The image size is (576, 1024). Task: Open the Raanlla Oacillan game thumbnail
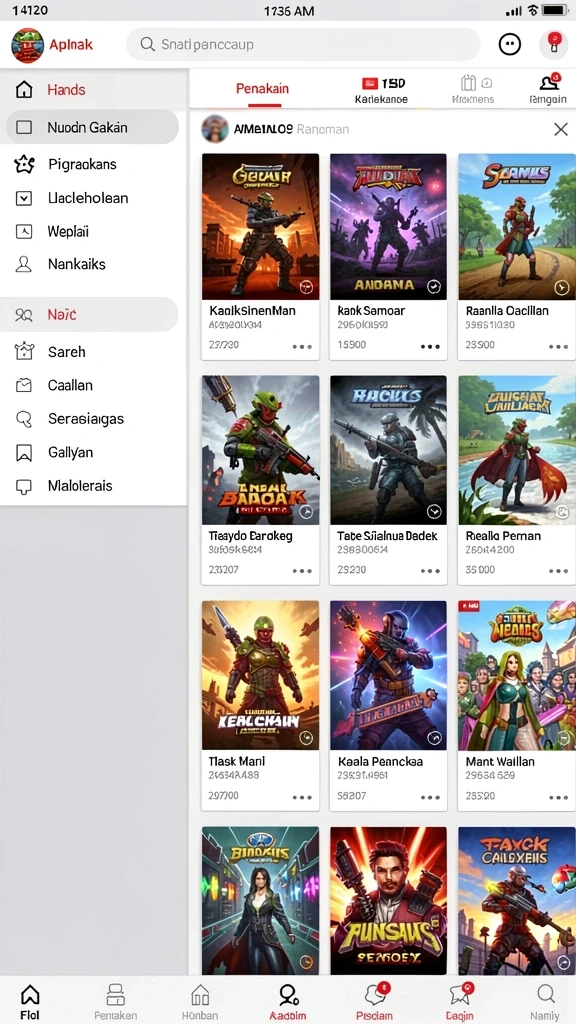pyautogui.click(x=517, y=227)
